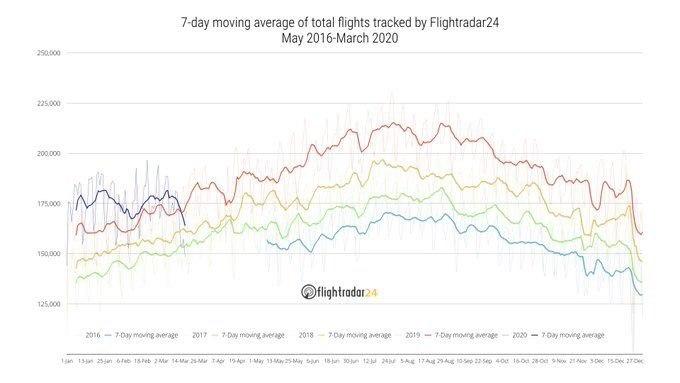Click the flightradar24 watermark text
The width and height of the screenshot is (680, 383).
point(347,292)
